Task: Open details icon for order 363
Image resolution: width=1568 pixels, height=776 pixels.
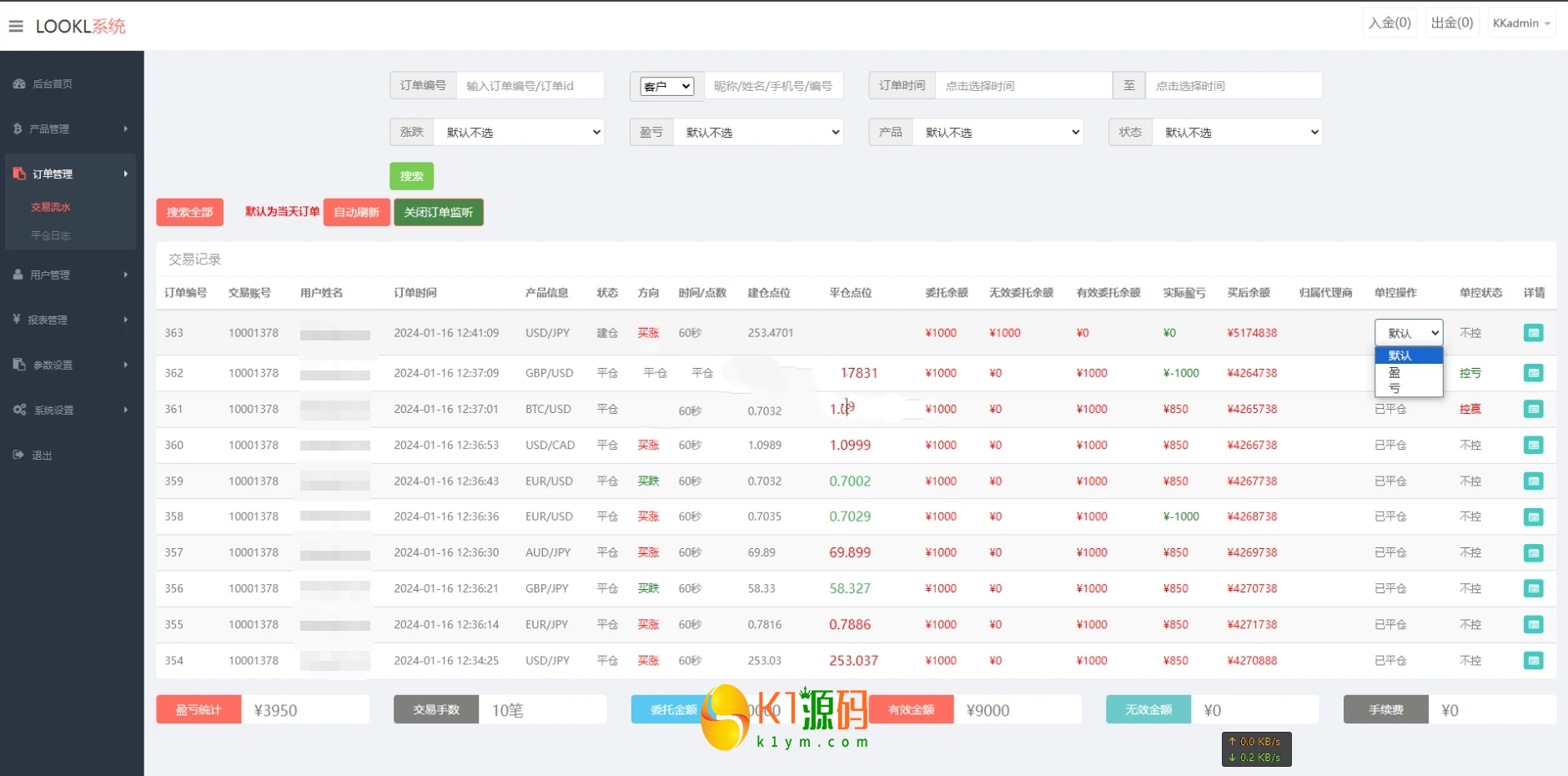Action: 1533,333
